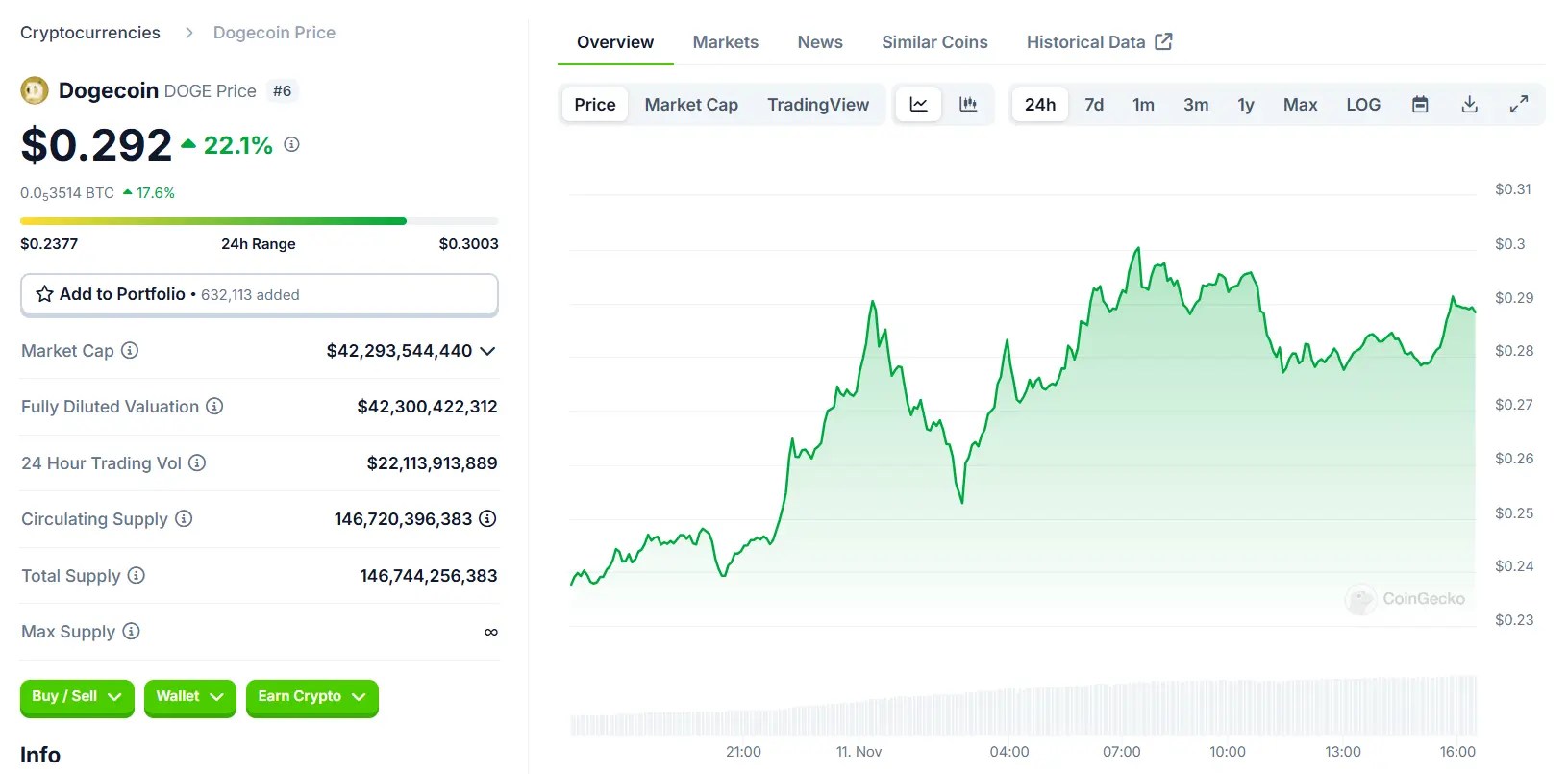
Task: Click the 24h Range progress bar
Action: (259, 220)
